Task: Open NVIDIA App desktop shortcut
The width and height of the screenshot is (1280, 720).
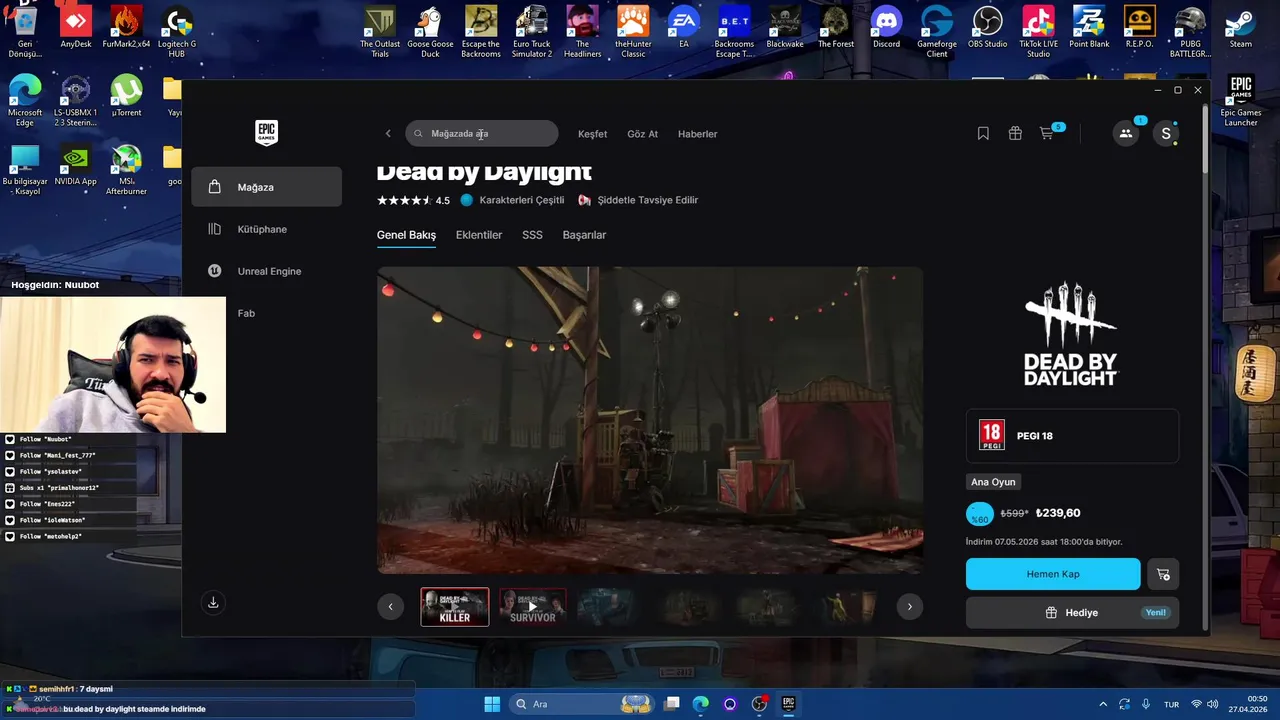Action: [x=76, y=167]
